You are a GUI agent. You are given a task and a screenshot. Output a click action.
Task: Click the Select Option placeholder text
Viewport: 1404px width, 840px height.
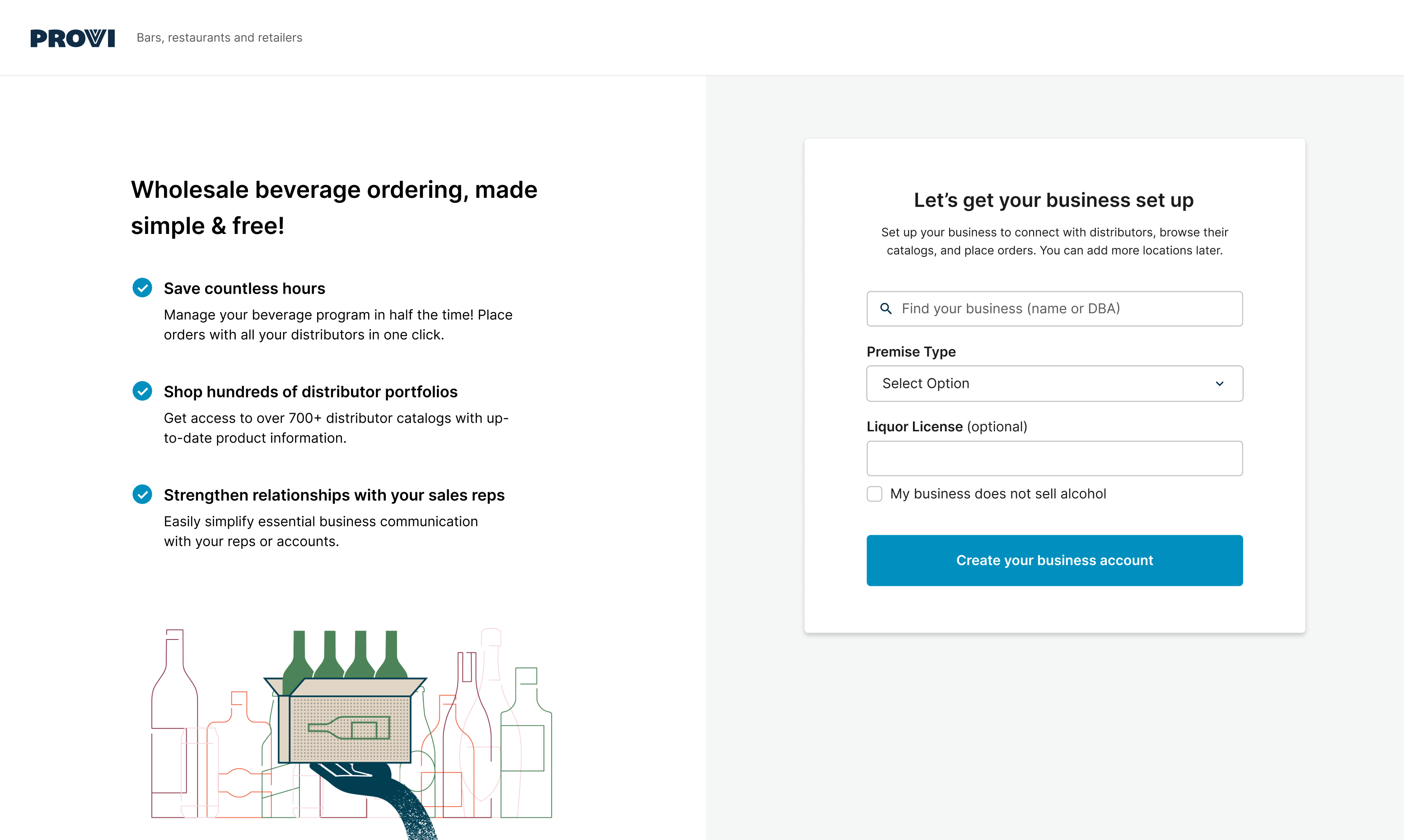pyautogui.click(x=926, y=384)
